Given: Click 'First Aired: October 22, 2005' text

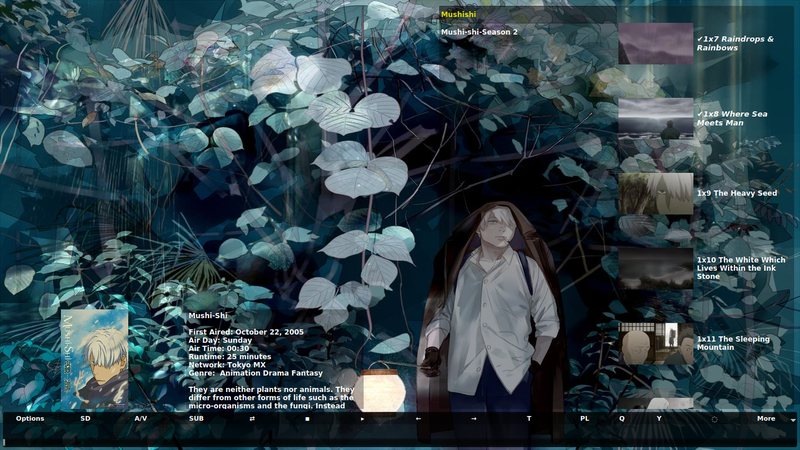Looking at the screenshot, I should pyautogui.click(x=246, y=332).
